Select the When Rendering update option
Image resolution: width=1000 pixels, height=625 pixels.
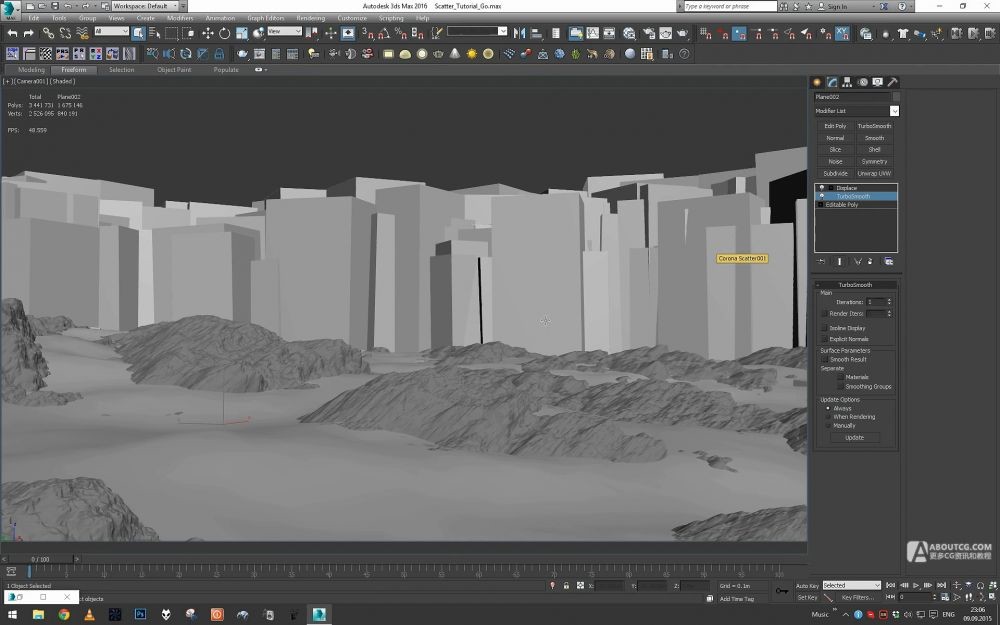click(x=827, y=417)
